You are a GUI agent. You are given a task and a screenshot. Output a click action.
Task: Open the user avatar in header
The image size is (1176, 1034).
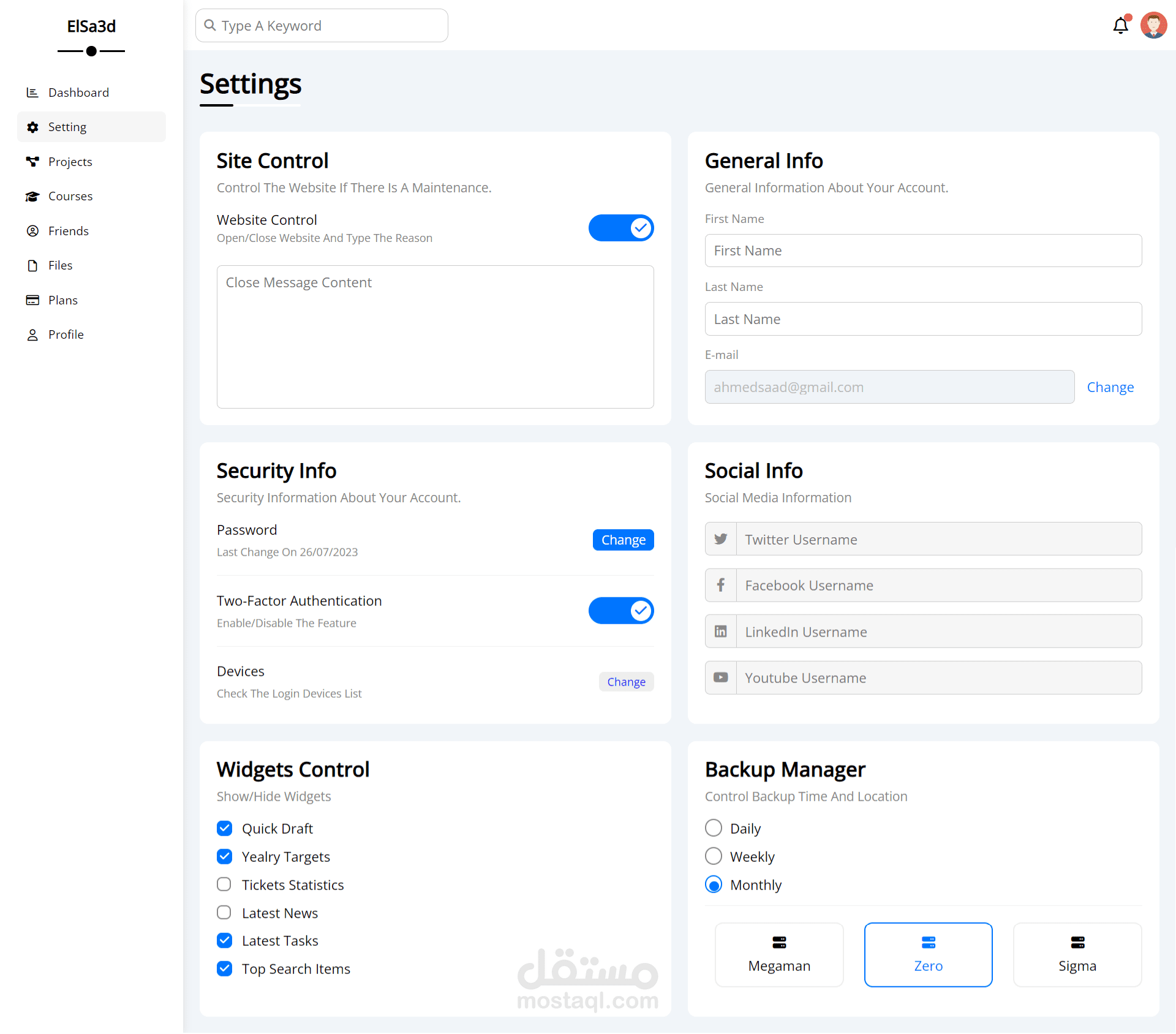pyautogui.click(x=1153, y=26)
